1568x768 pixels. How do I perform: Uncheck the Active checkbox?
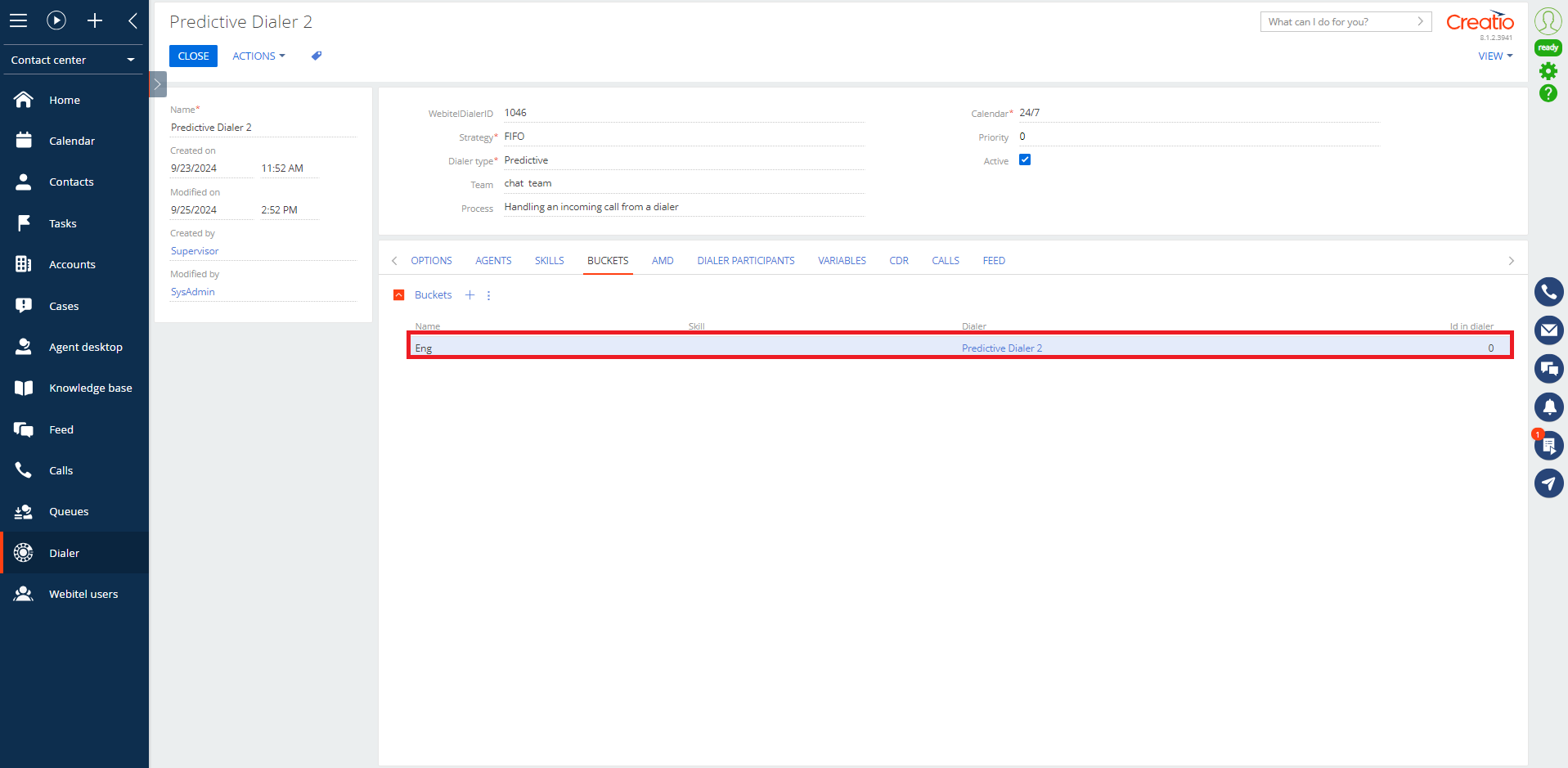click(x=1025, y=159)
